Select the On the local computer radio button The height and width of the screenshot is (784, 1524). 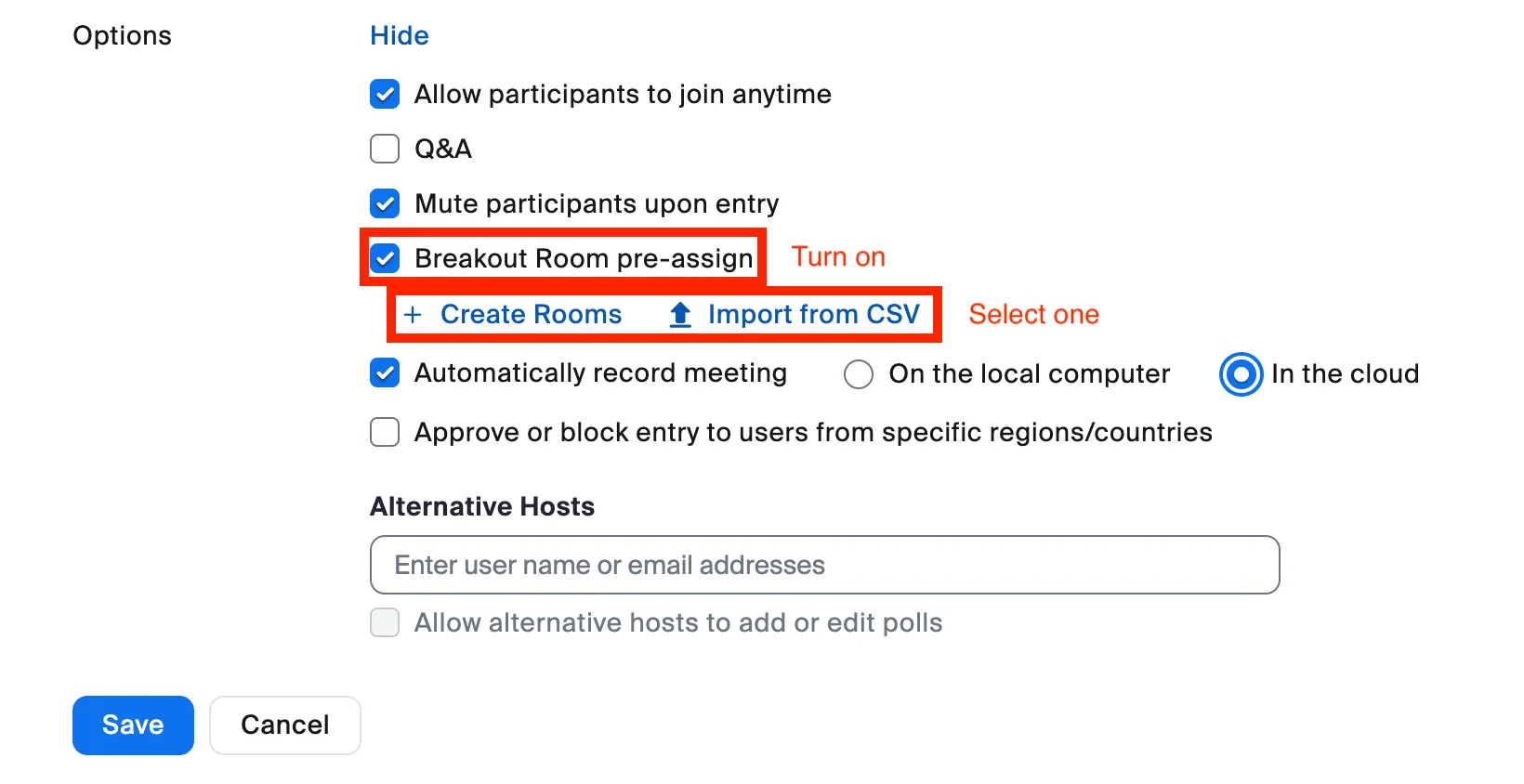click(859, 374)
